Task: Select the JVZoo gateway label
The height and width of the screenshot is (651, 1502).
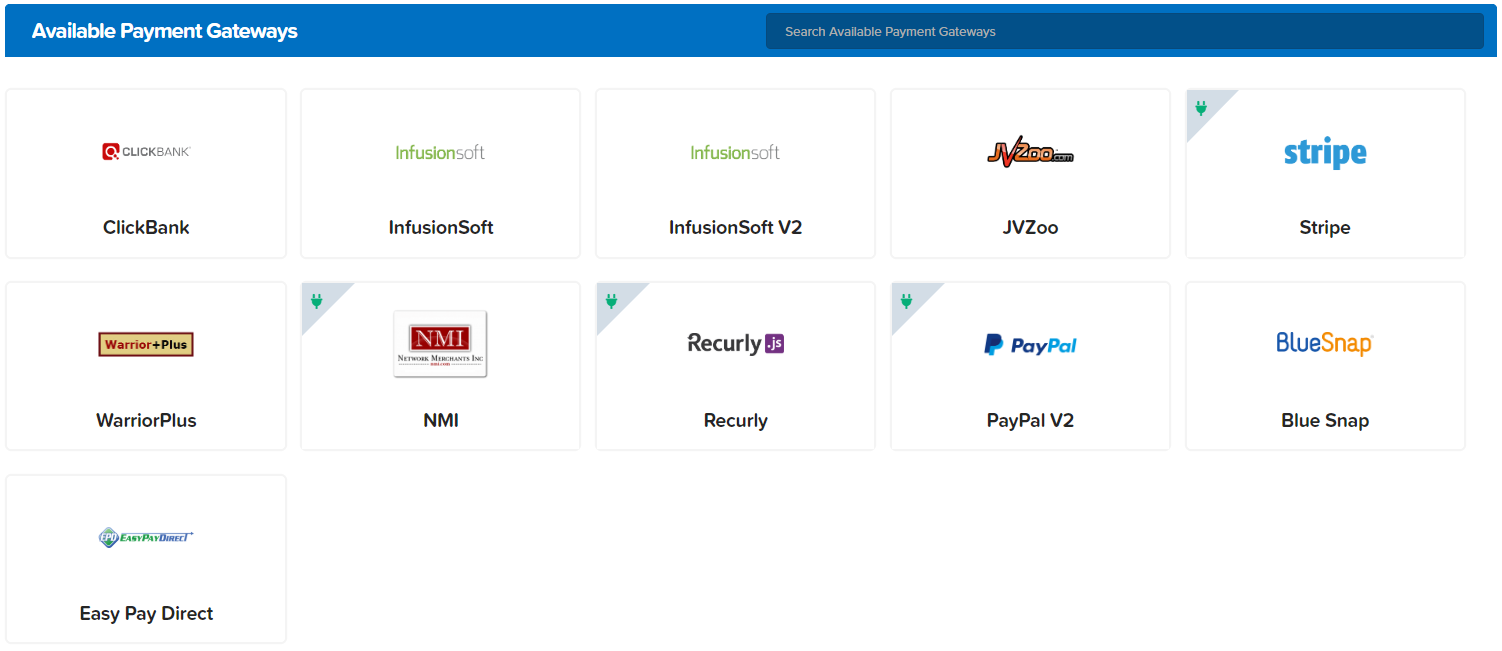Action: coord(1030,227)
